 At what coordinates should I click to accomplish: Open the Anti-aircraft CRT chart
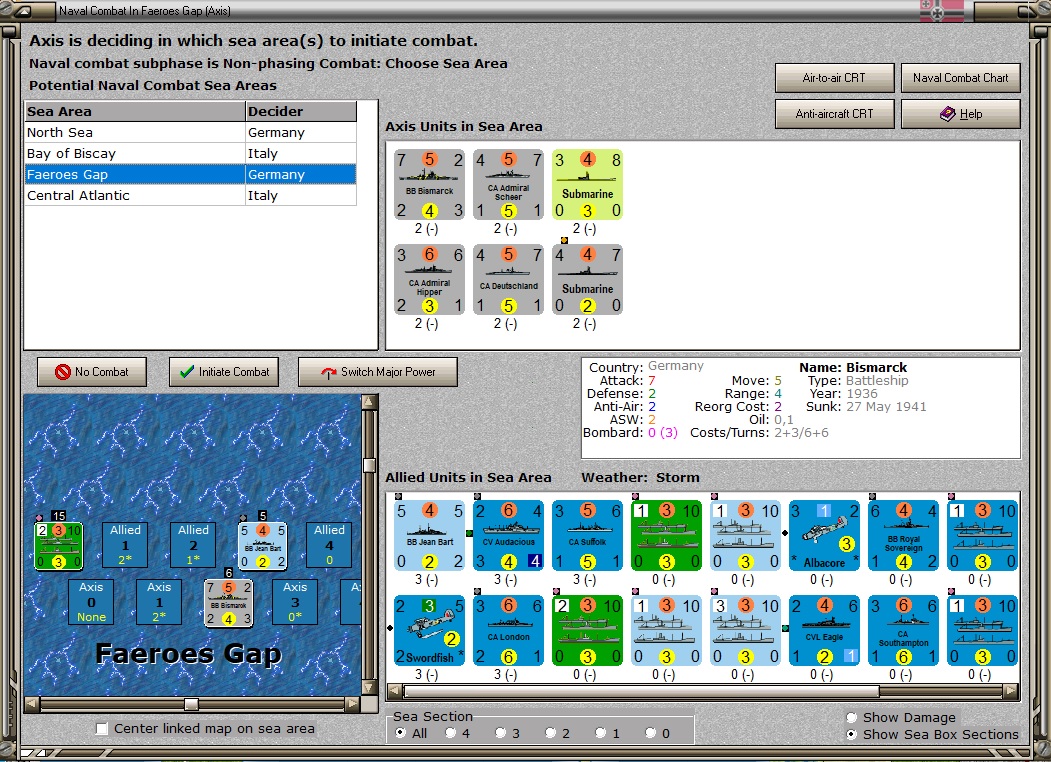click(834, 114)
